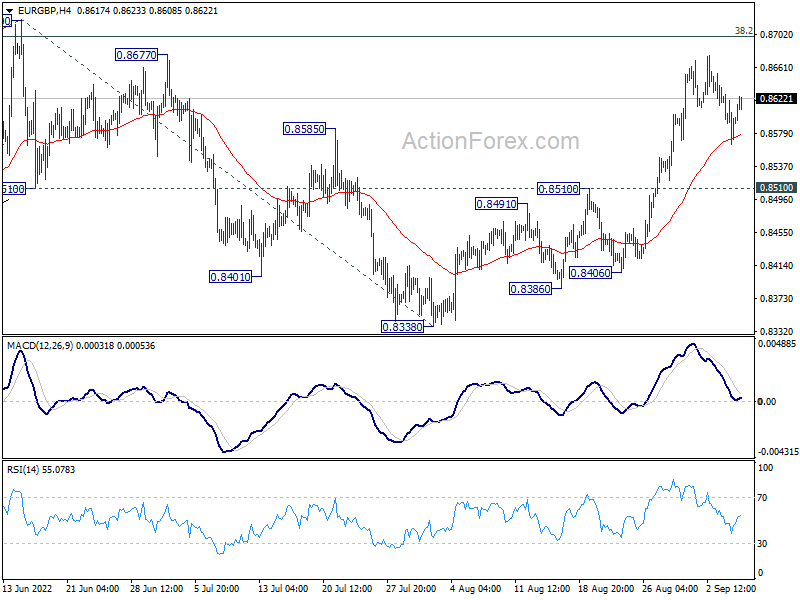Click the MACD -0.004315 lower scale value
This screenshot has height=600, width=800.
coord(778,452)
